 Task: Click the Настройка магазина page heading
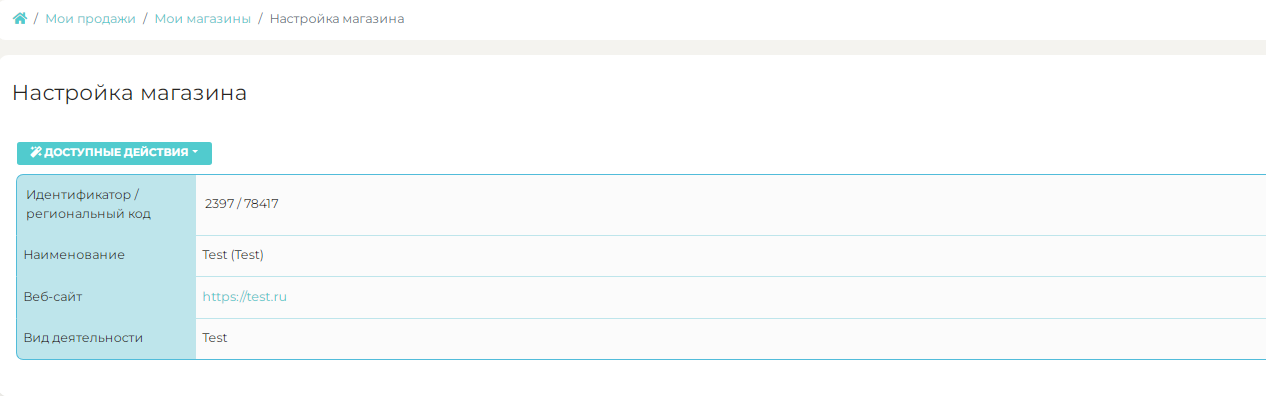click(x=129, y=93)
